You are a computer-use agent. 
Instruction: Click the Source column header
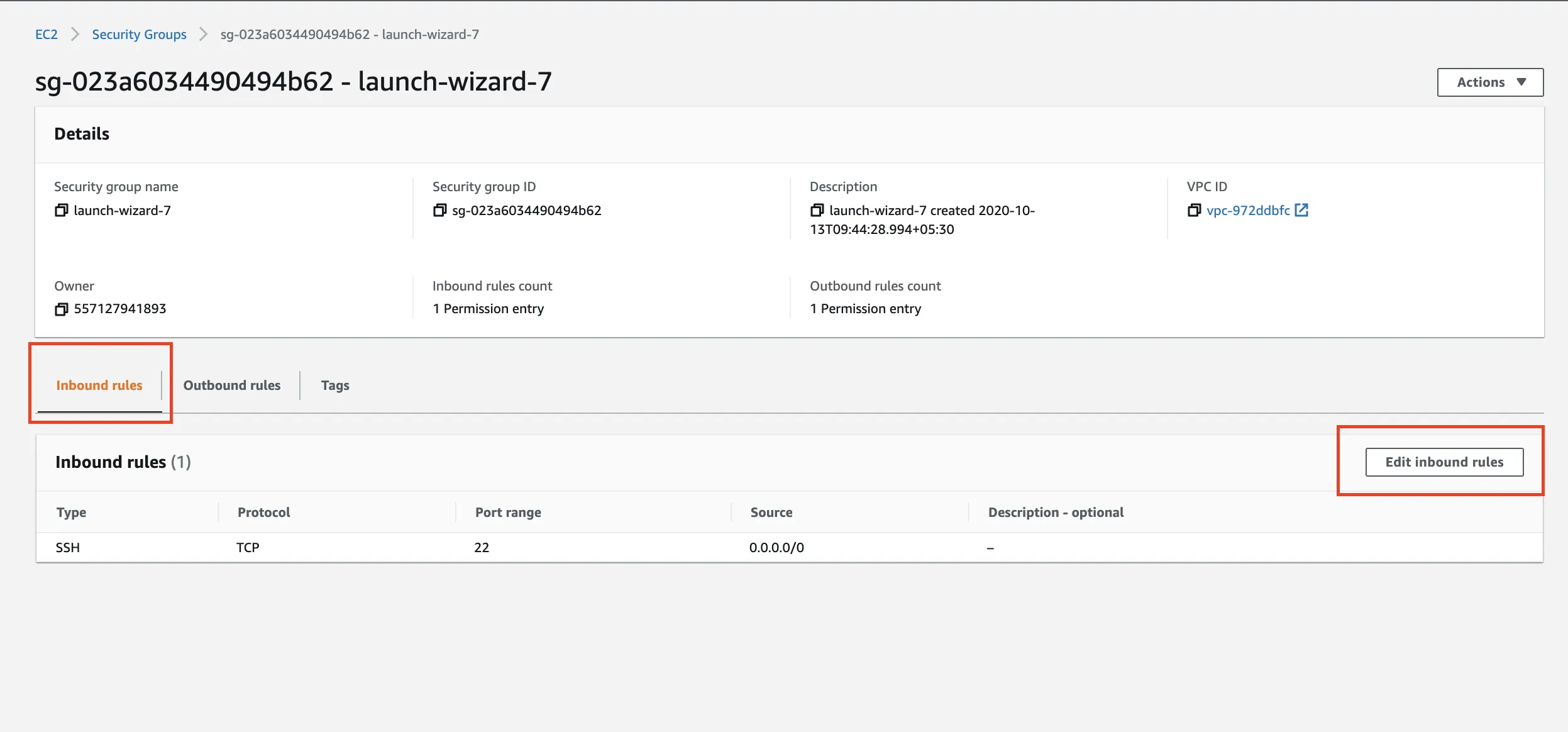[771, 513]
